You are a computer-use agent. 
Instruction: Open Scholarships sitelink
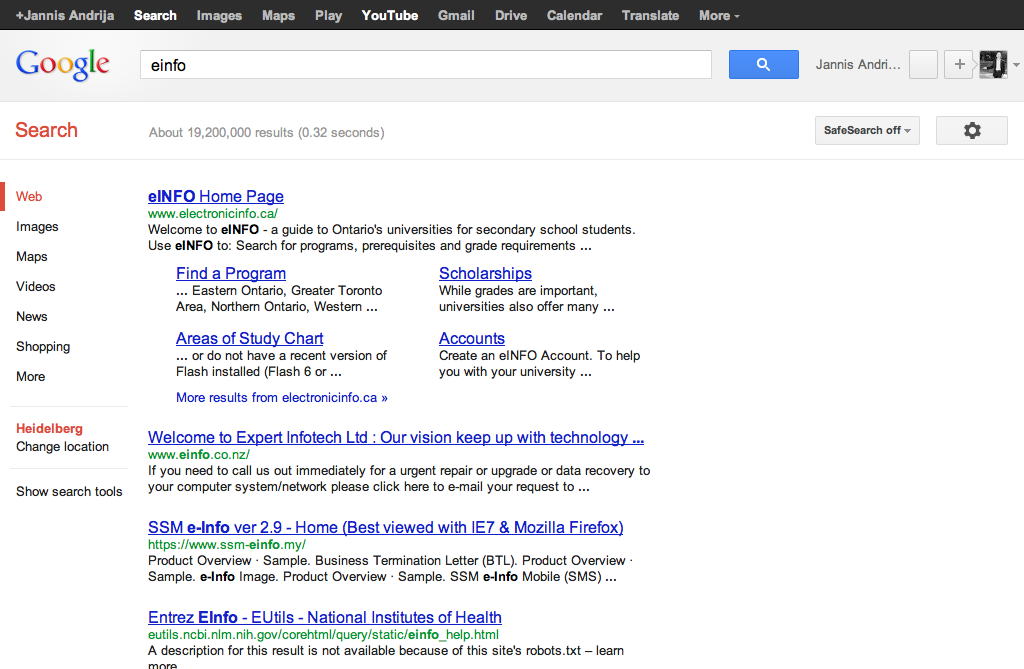click(485, 273)
